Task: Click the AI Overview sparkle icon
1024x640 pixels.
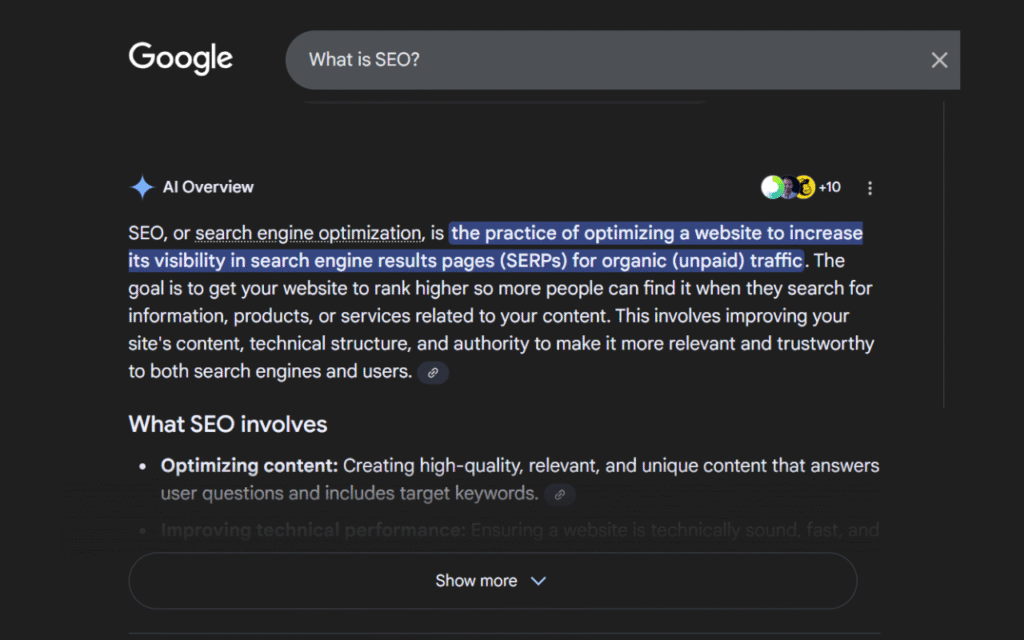Action: (x=142, y=187)
